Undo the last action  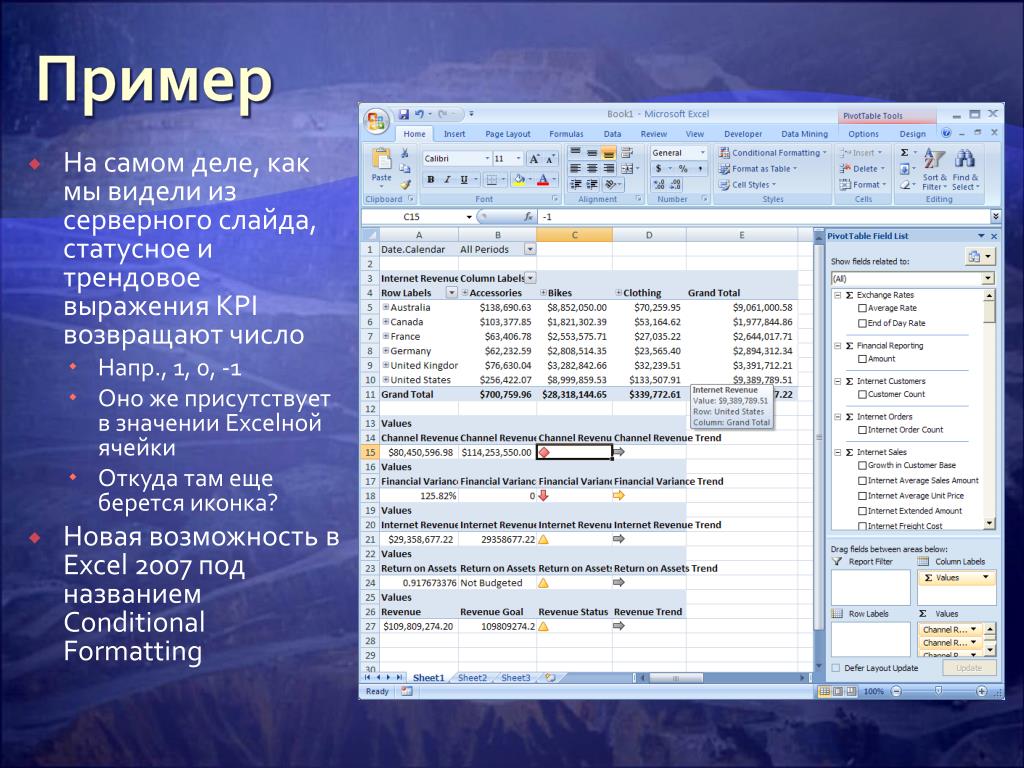419,114
